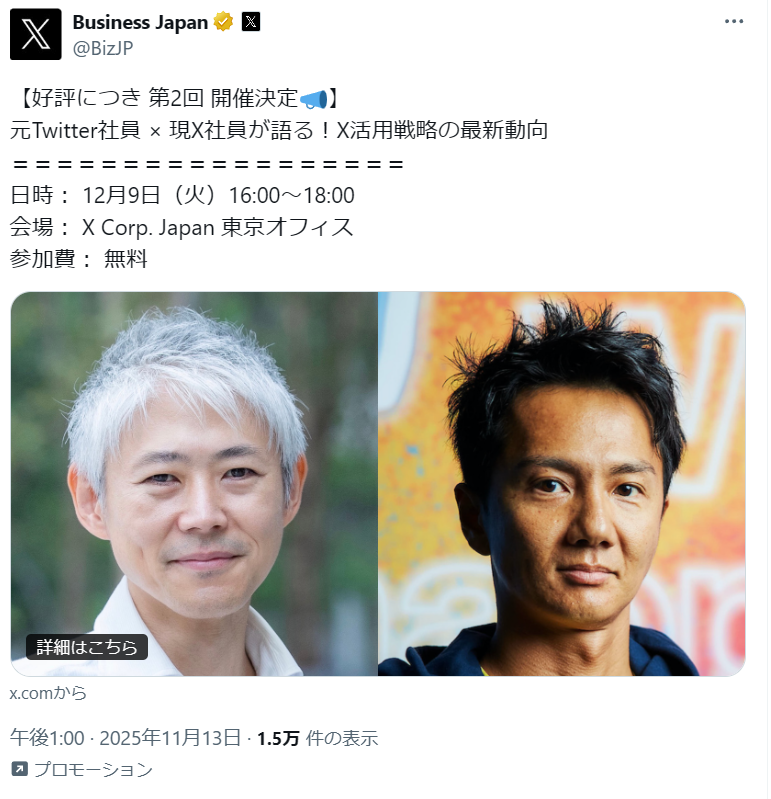Select the 詳細はこちら label on the card
The image size is (771, 799).
[x=87, y=647]
